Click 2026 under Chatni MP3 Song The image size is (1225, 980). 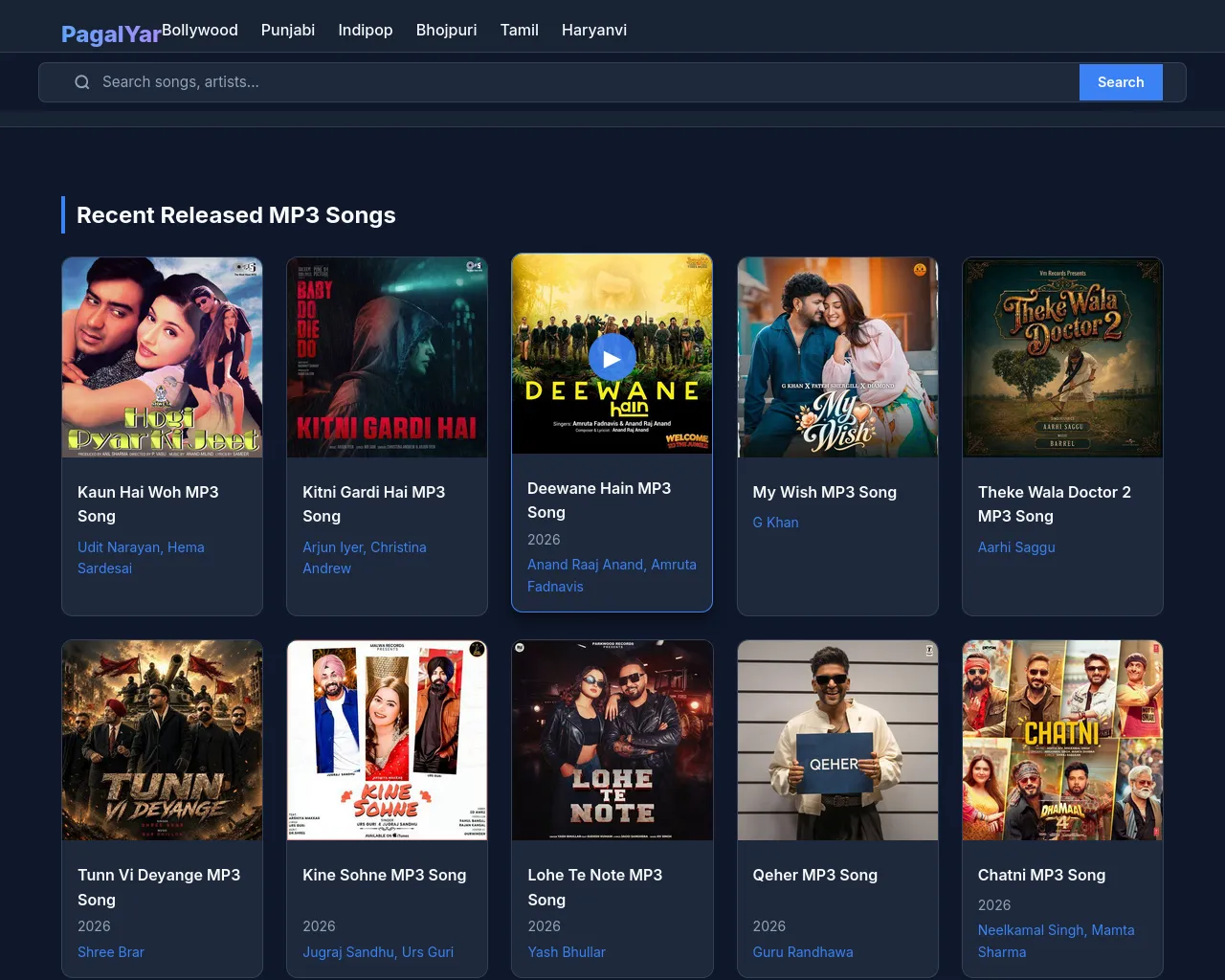click(x=994, y=905)
